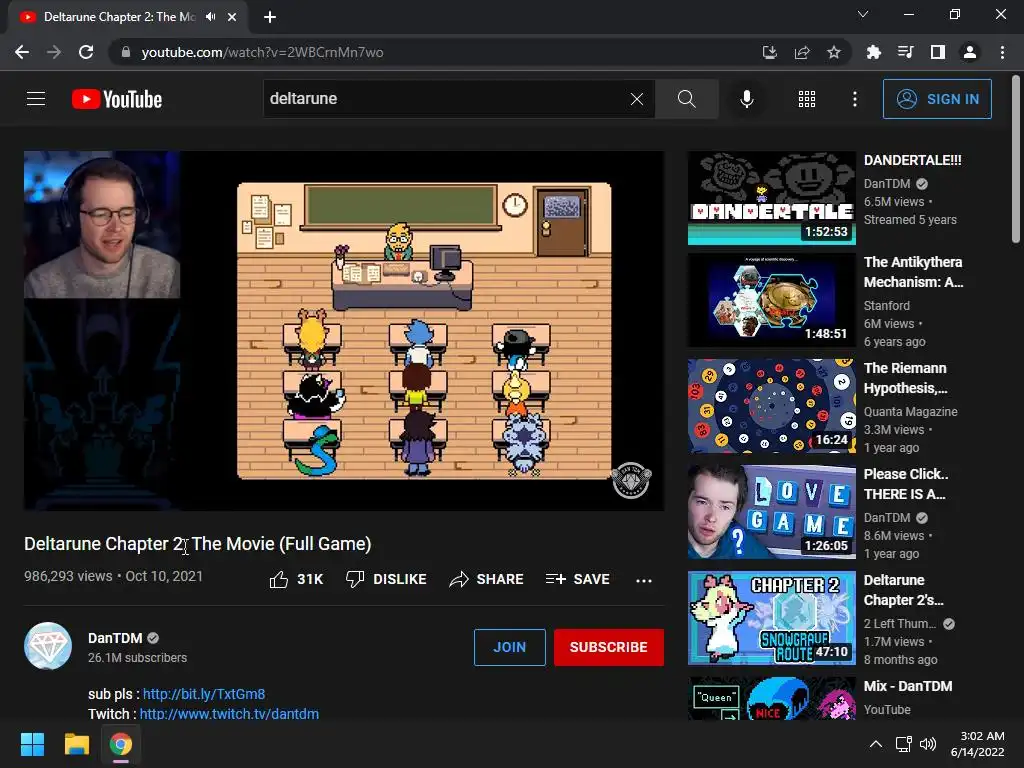Click the share this page icon
Screen dimensions: 1024x768
[x=801, y=52]
